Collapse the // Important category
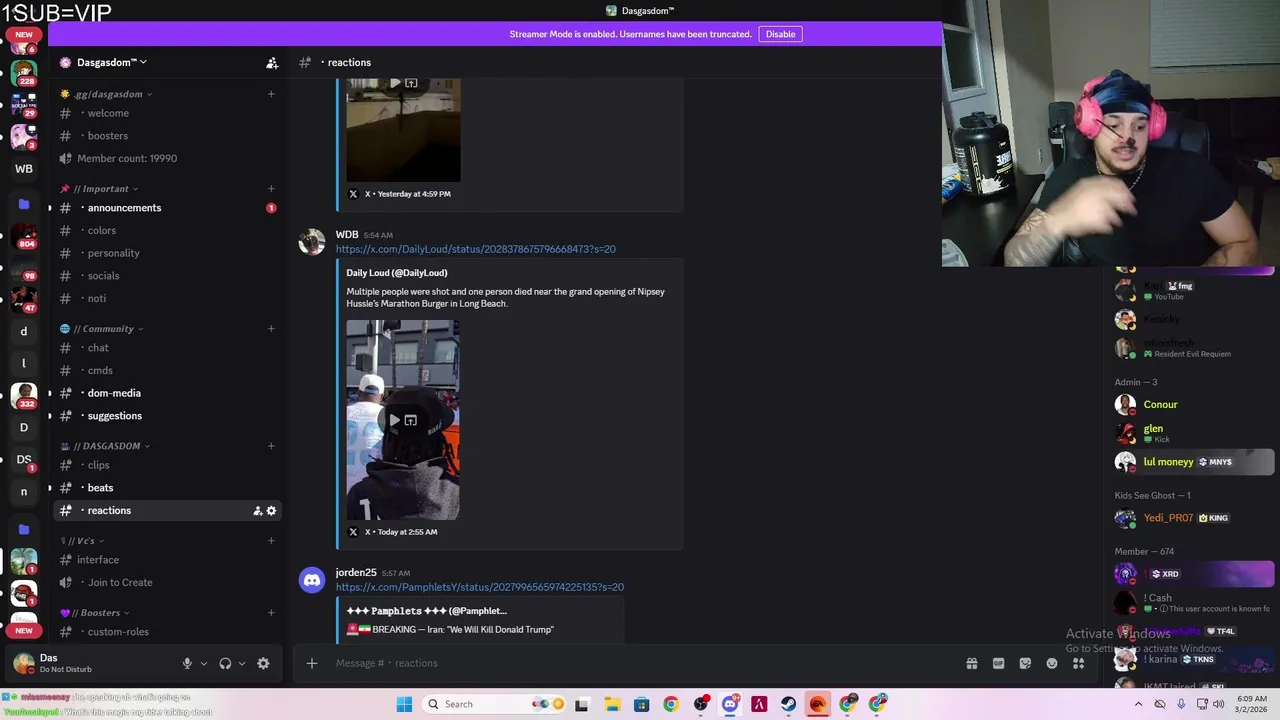The image size is (1280, 720). [x=98, y=189]
